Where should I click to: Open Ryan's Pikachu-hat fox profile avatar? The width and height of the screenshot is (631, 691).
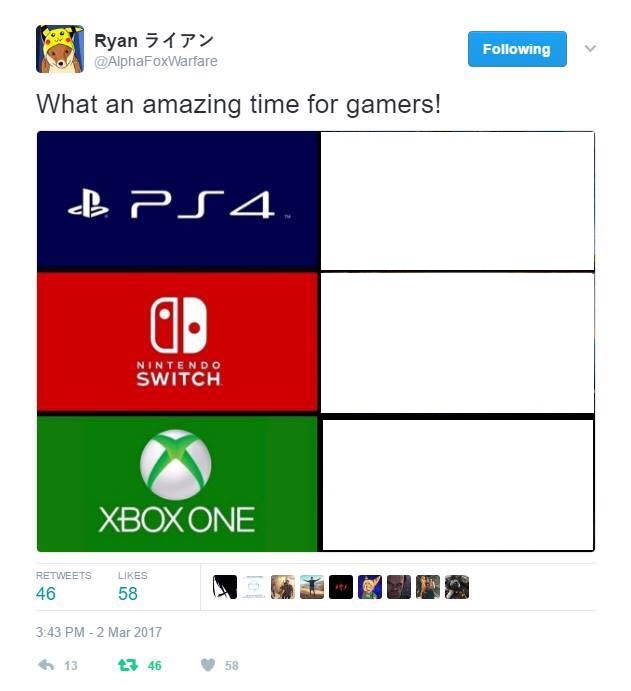(60, 49)
